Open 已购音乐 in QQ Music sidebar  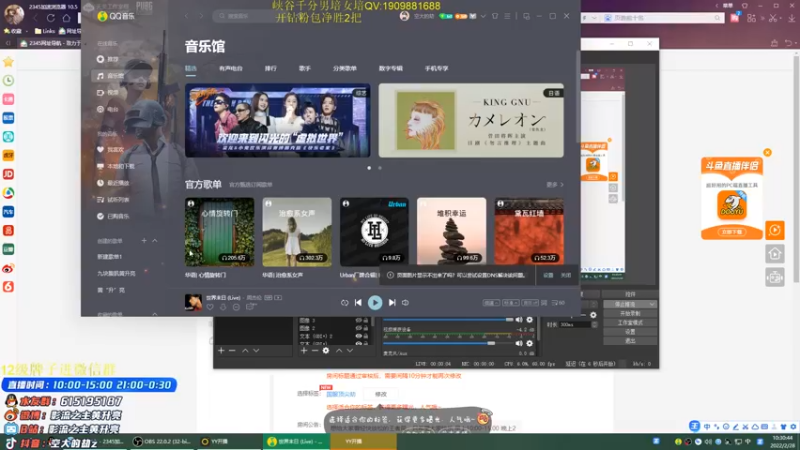pos(113,216)
